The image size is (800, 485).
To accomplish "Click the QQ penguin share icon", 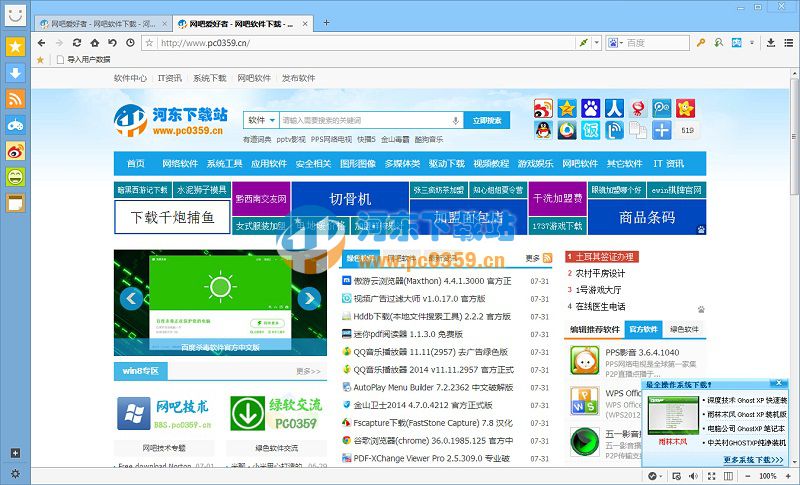I will point(543,131).
